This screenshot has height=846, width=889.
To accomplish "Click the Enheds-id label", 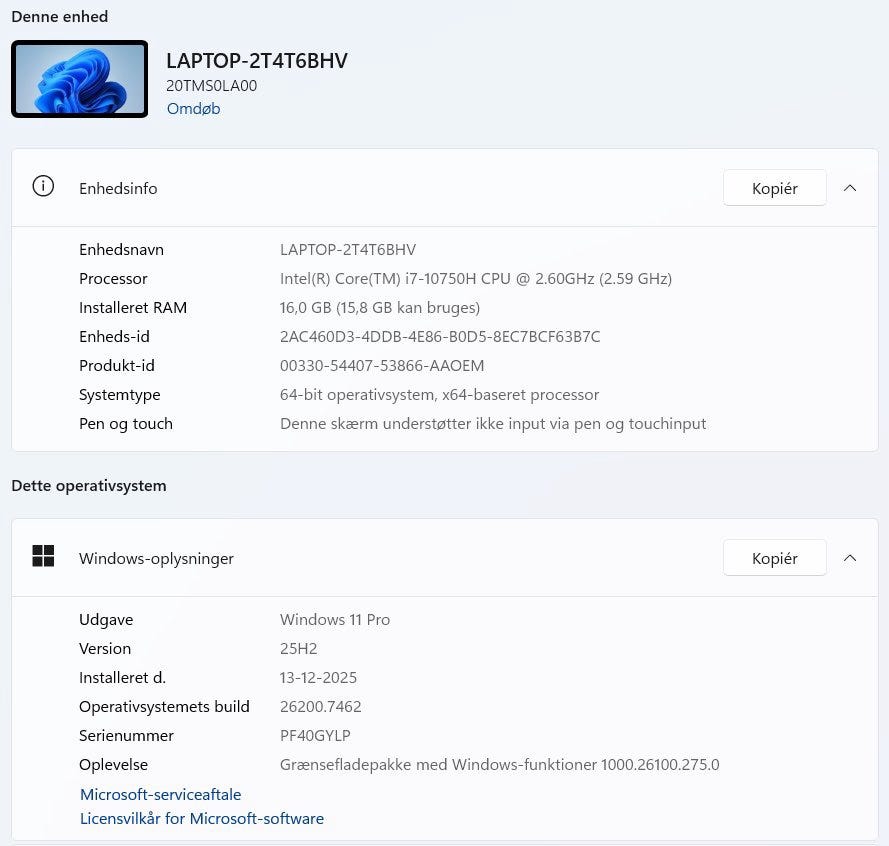I will click(x=115, y=336).
